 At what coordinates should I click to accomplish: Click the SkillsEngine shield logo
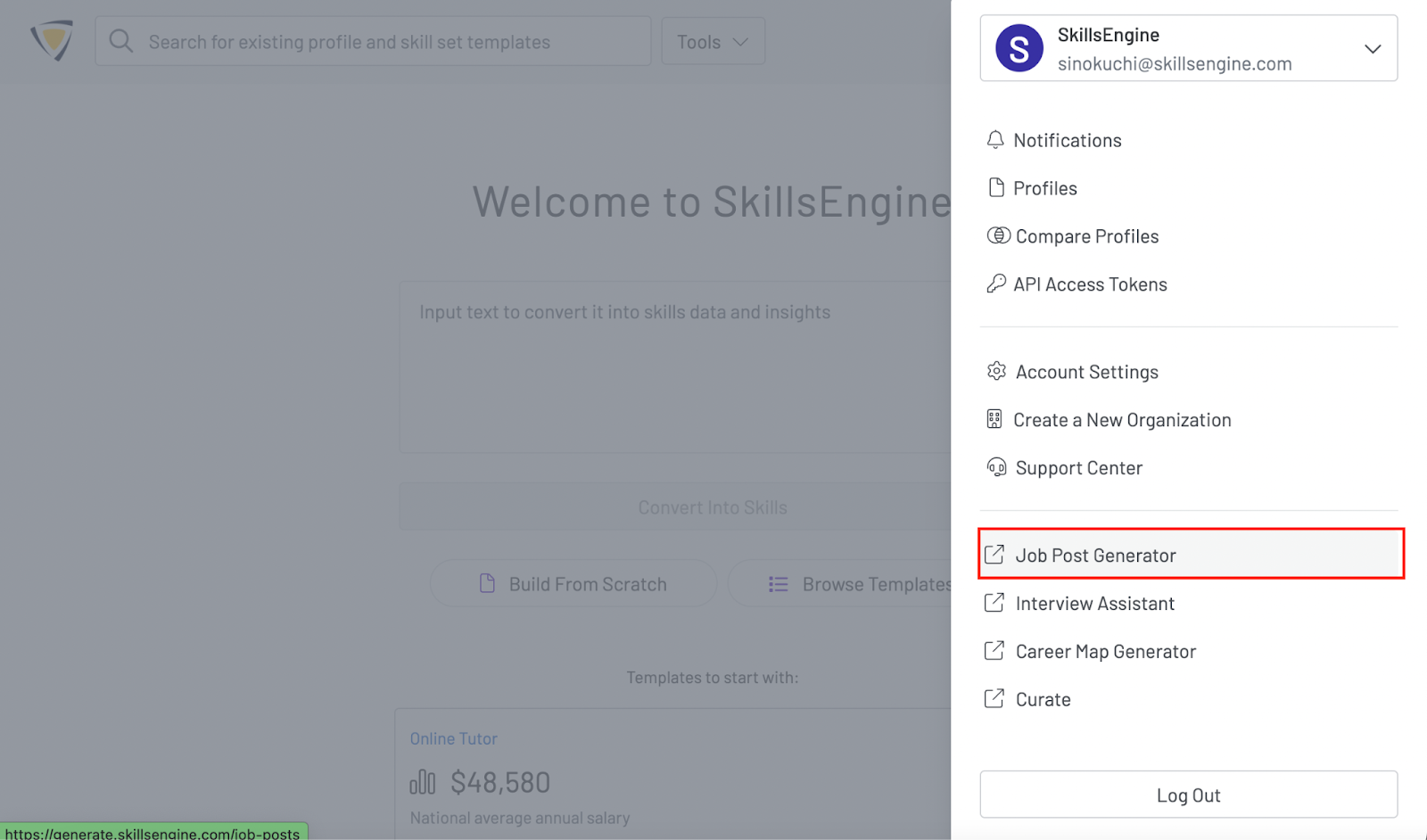click(x=52, y=41)
